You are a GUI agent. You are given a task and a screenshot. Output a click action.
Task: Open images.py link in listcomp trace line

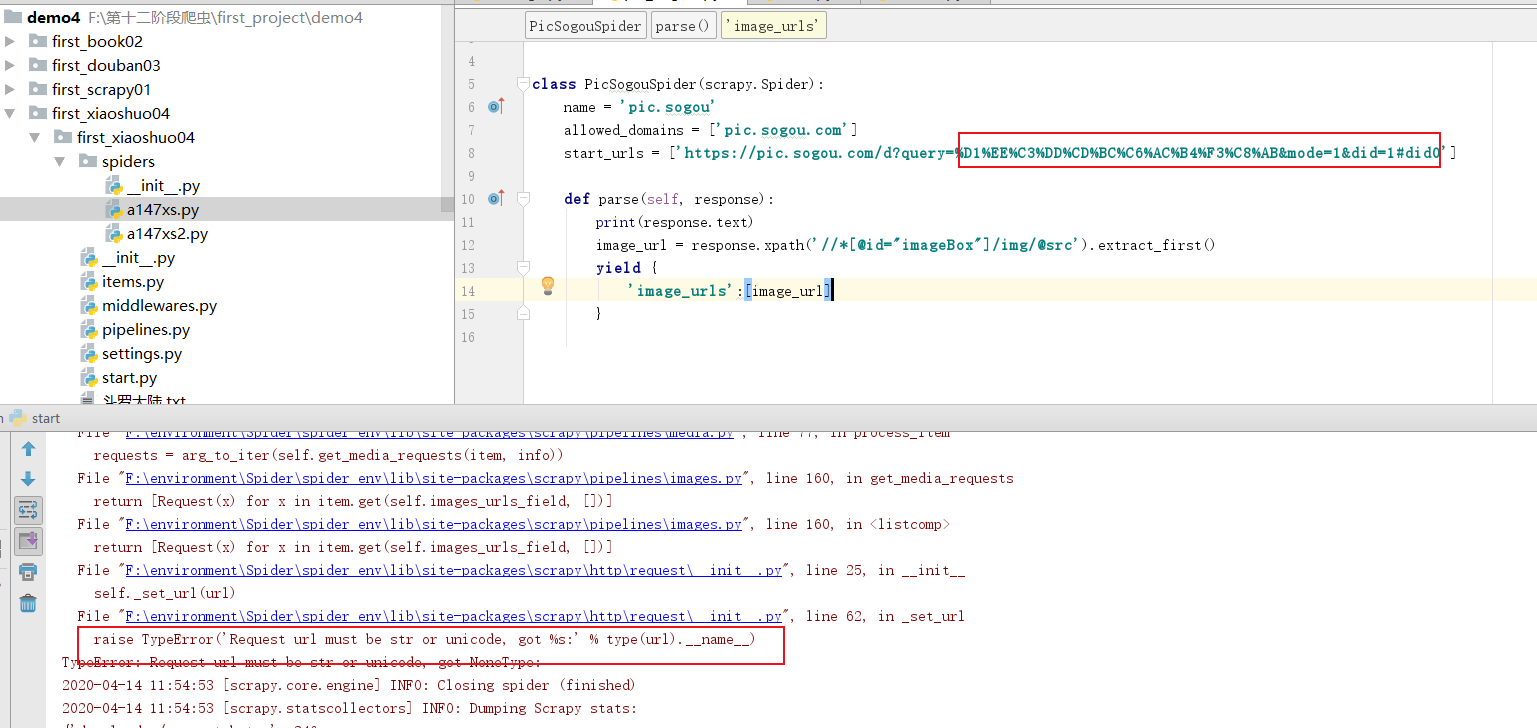[x=433, y=524]
